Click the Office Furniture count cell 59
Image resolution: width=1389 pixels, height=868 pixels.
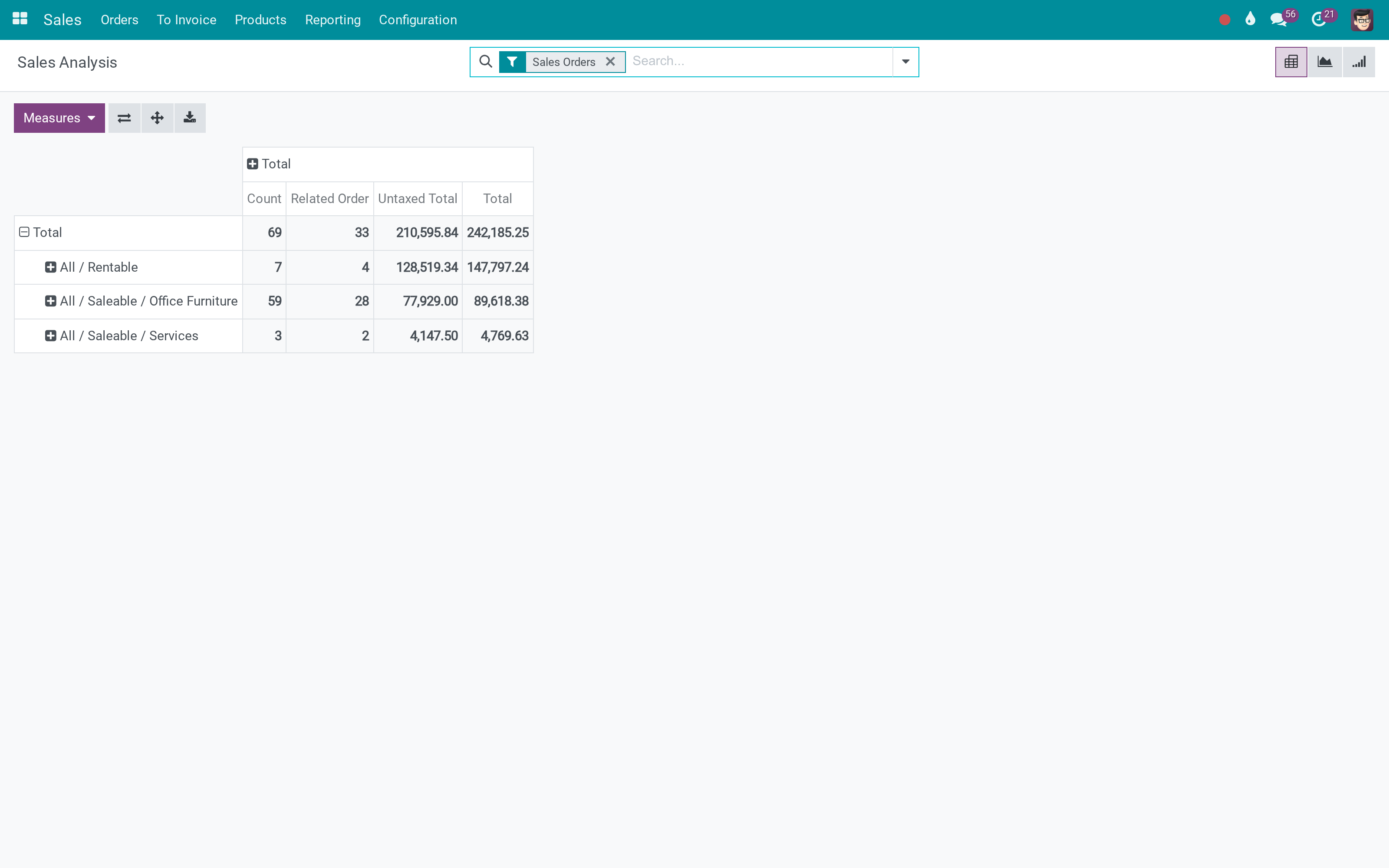pyautogui.click(x=264, y=301)
